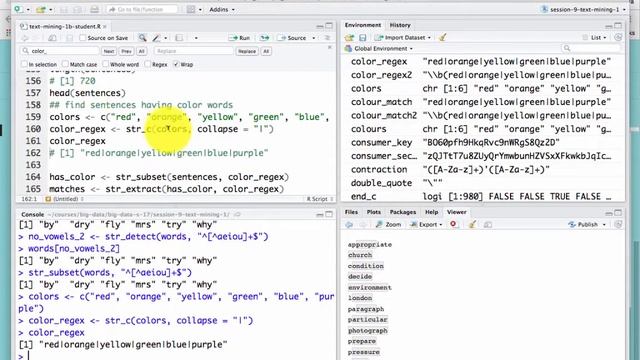The width and height of the screenshot is (640, 360).
Task: Click the Replace button in find bar
Action: click(x=247, y=51)
